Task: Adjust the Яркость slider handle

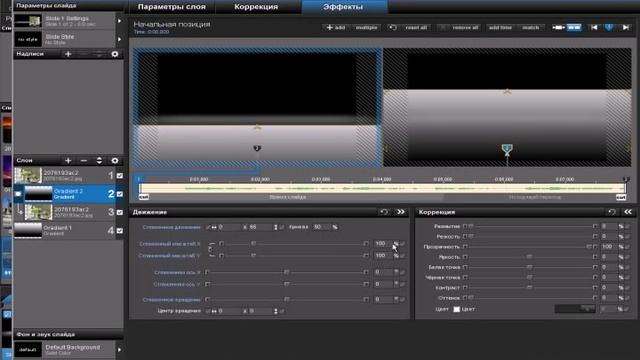Action: coord(529,257)
